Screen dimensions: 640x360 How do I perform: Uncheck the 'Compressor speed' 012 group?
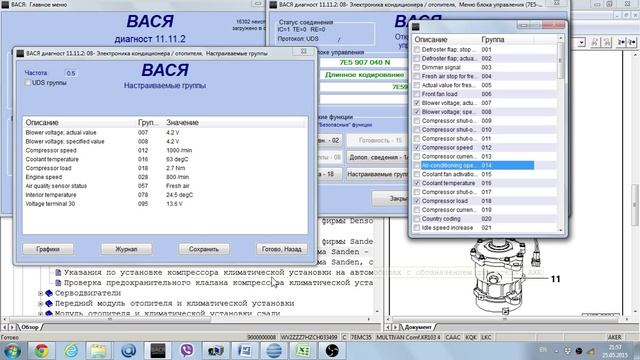[417, 147]
